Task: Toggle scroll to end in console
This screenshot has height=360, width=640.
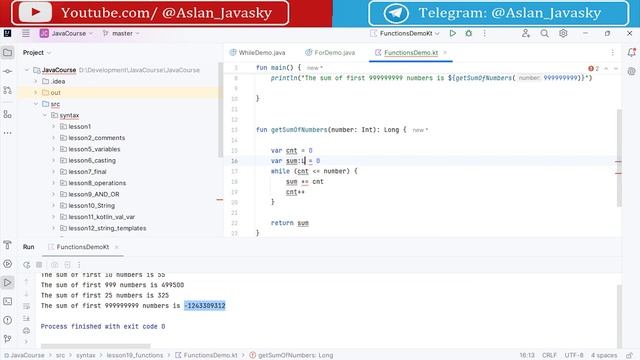Action: (x=27, y=318)
